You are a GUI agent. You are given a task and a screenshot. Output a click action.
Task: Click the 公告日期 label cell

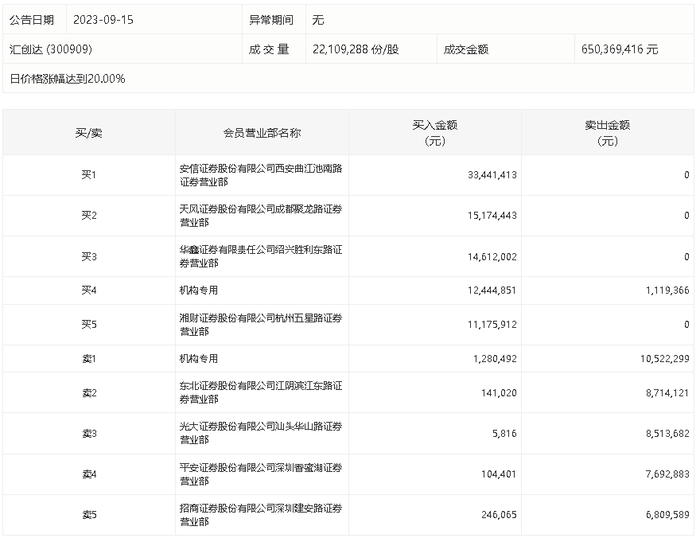pos(32,20)
